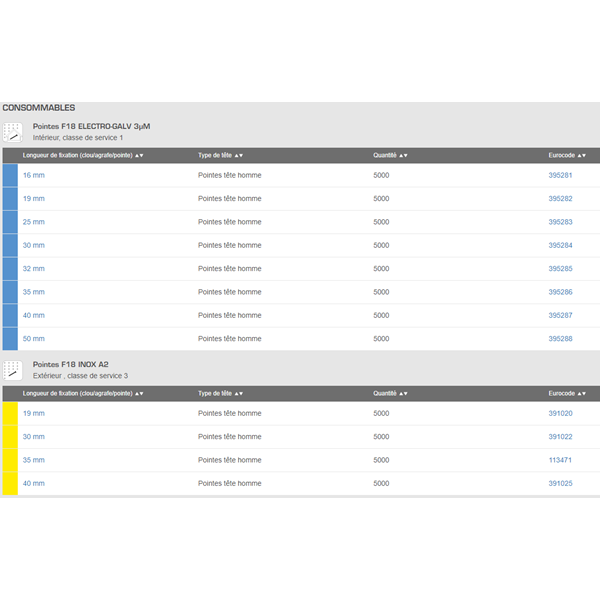The height and width of the screenshot is (600, 600).
Task: Sort ELECTRO-GALV table by Eurocode
Action: tap(566, 156)
